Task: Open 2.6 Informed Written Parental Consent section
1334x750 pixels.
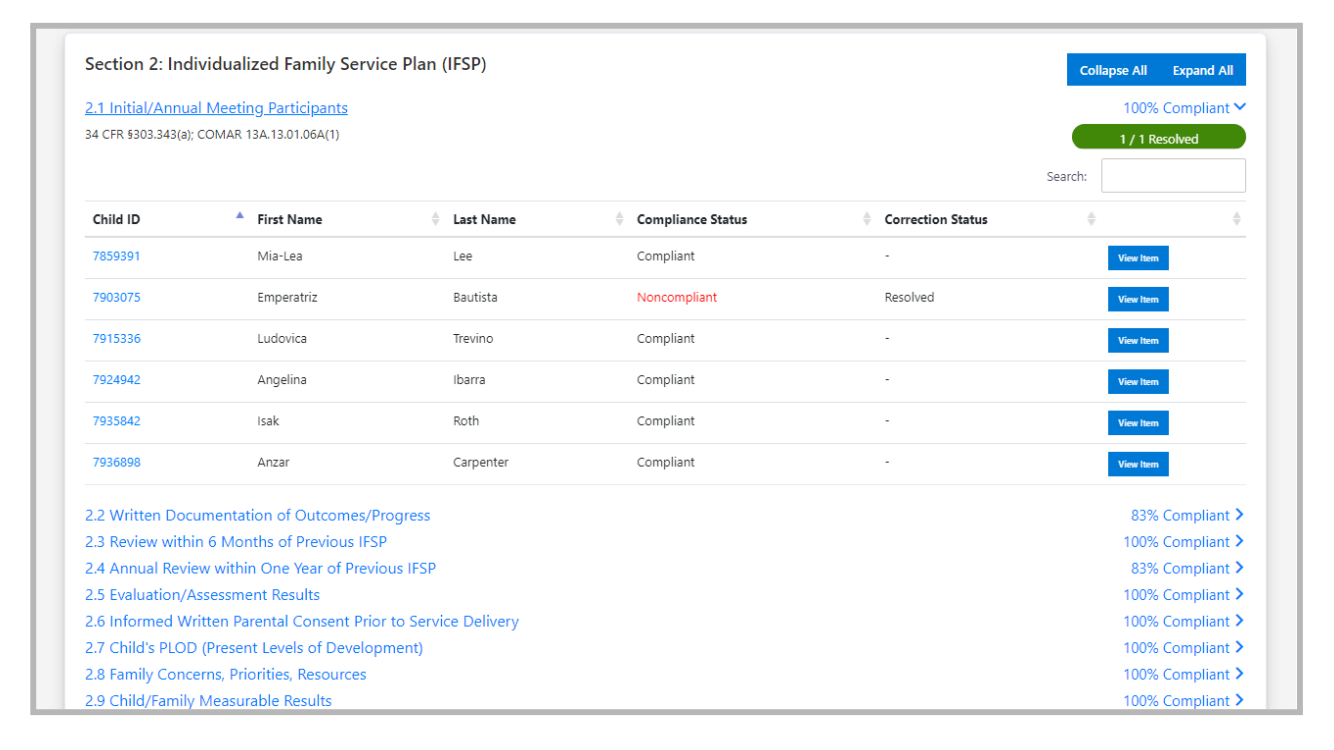Action: coord(301,621)
